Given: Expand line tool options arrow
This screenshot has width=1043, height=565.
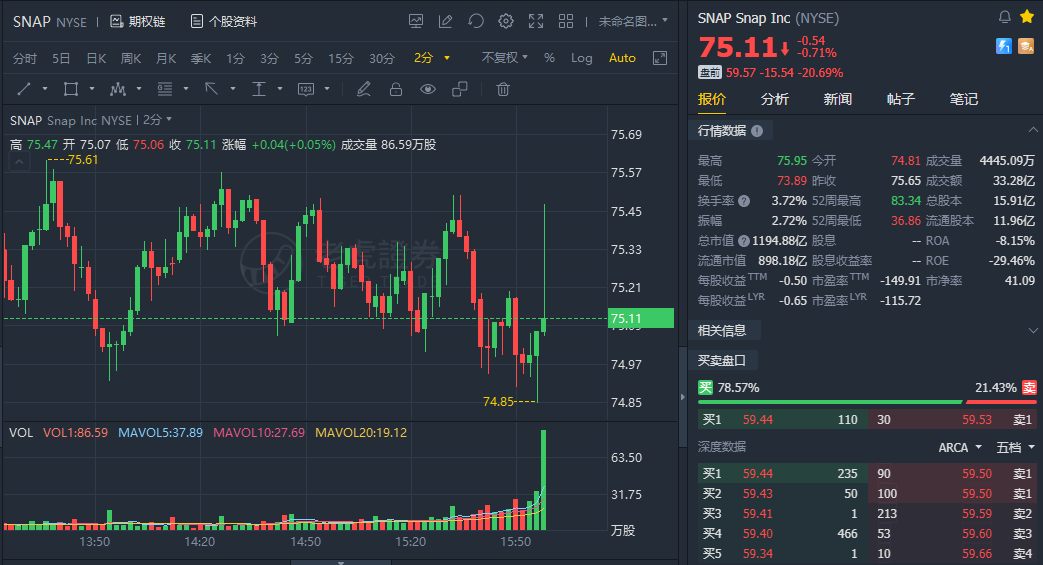Looking at the screenshot, I should pyautogui.click(x=45, y=89).
